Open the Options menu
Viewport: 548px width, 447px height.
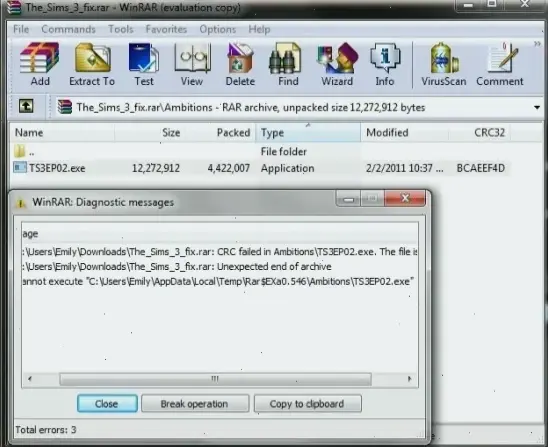[x=217, y=29]
